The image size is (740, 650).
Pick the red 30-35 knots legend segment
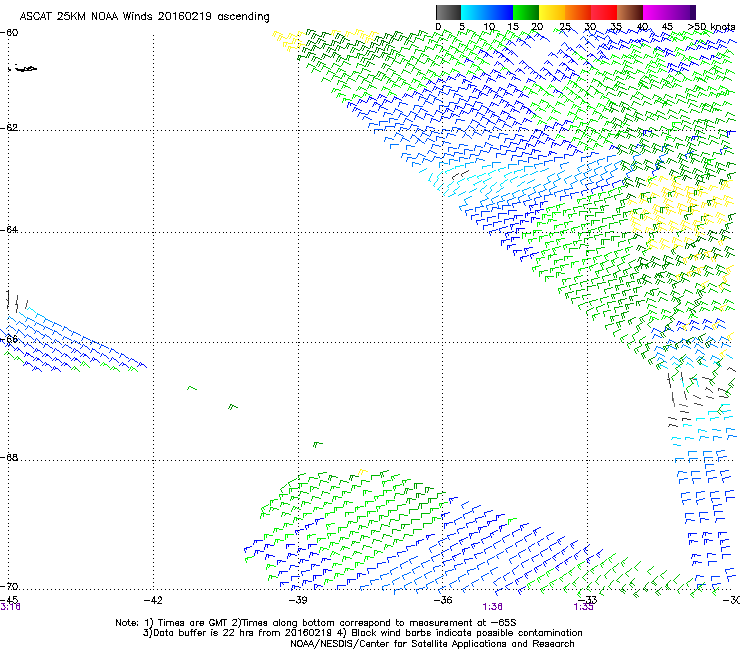[604, 12]
